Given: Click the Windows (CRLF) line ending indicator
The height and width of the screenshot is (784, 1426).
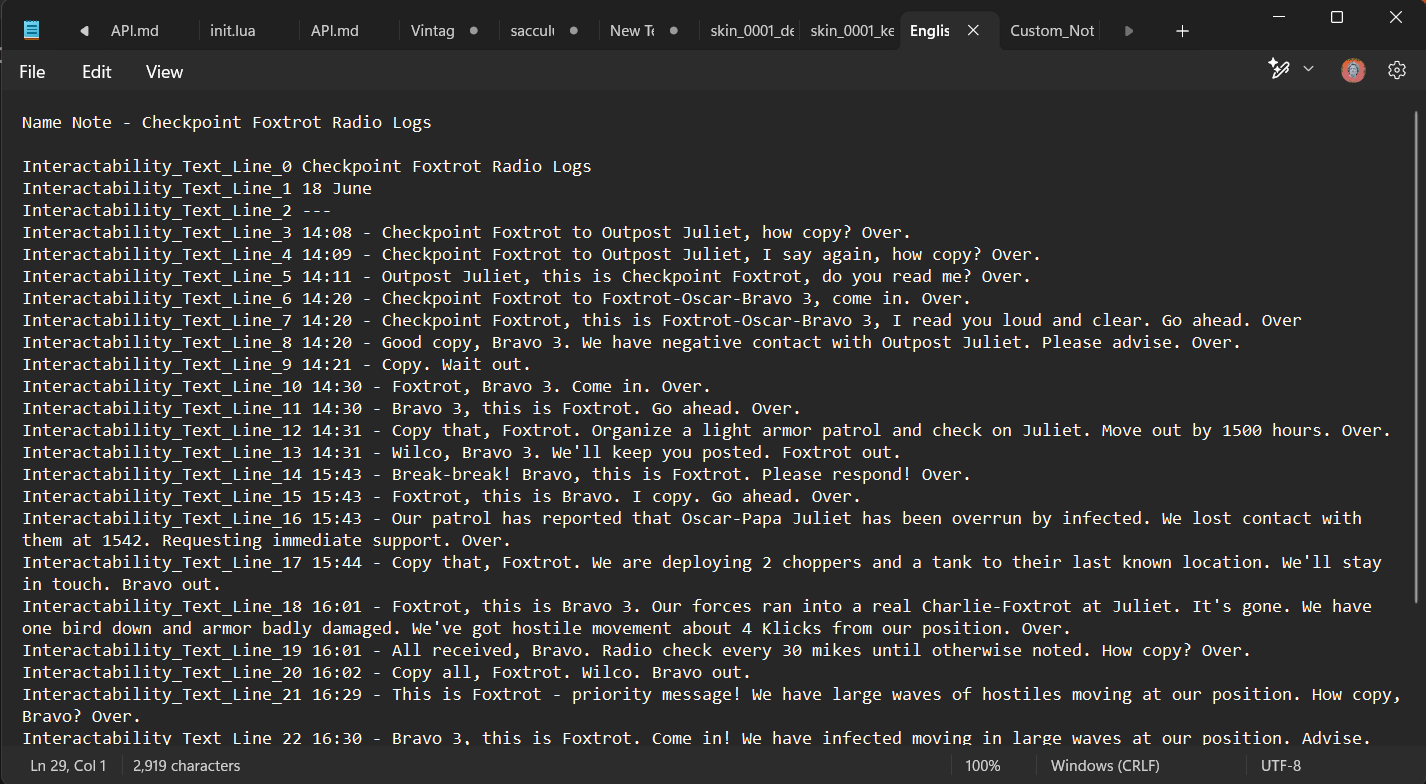Looking at the screenshot, I should [1104, 766].
